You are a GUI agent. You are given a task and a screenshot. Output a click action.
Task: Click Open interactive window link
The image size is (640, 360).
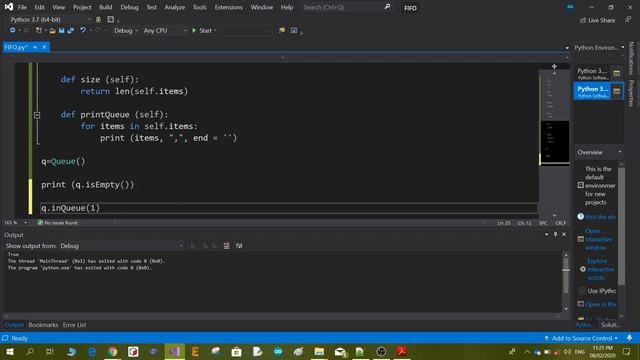pos(598,239)
